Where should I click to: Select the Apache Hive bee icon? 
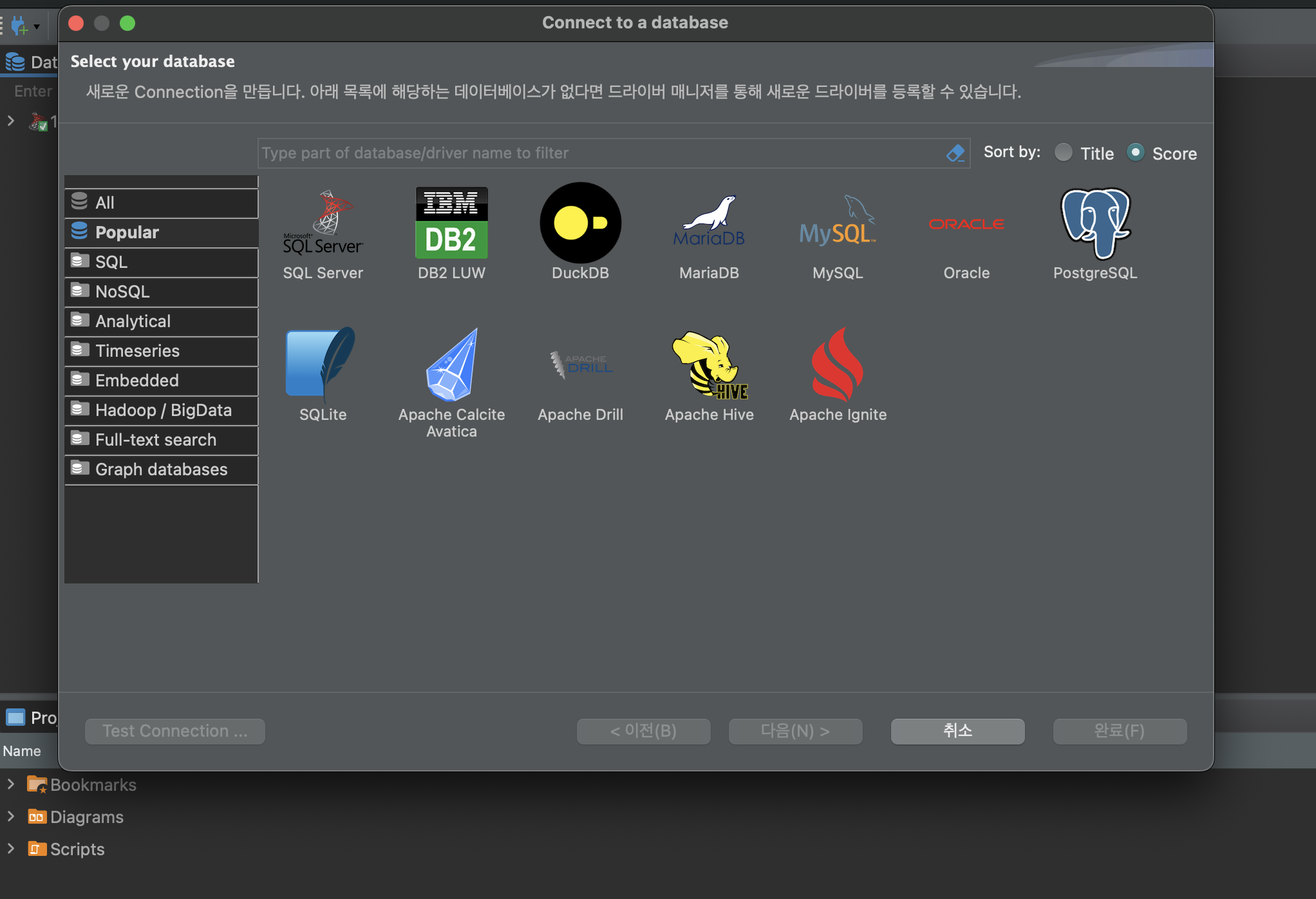coord(709,364)
